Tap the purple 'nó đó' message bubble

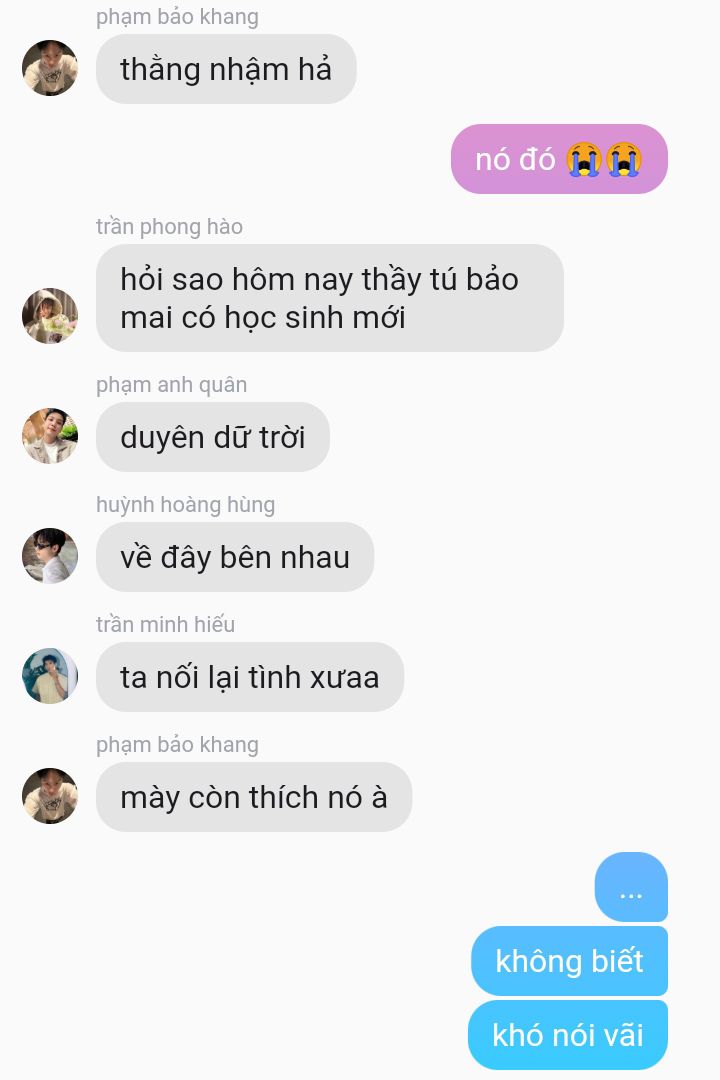pyautogui.click(x=559, y=159)
